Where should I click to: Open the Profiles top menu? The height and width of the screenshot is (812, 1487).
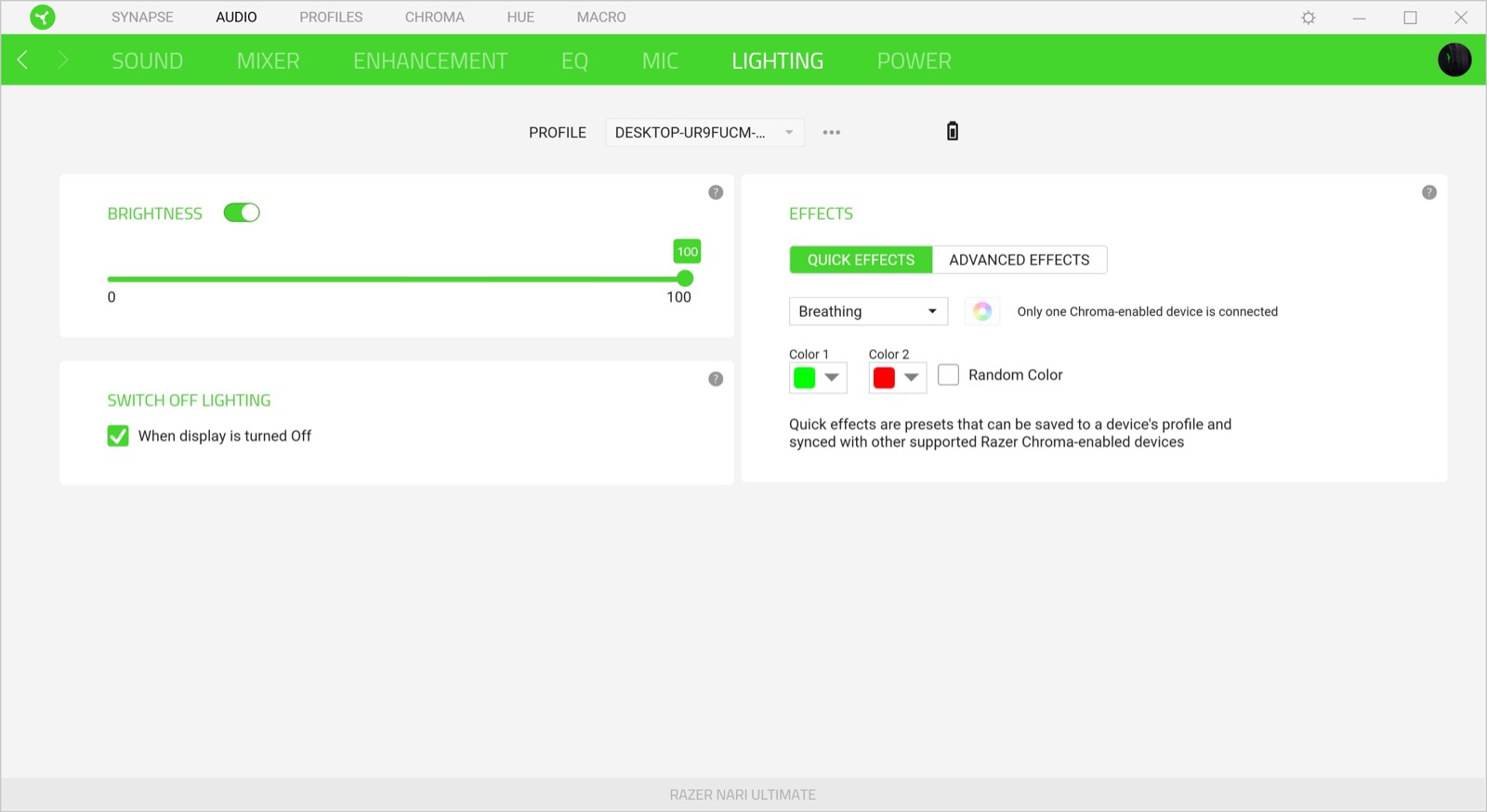click(x=331, y=18)
